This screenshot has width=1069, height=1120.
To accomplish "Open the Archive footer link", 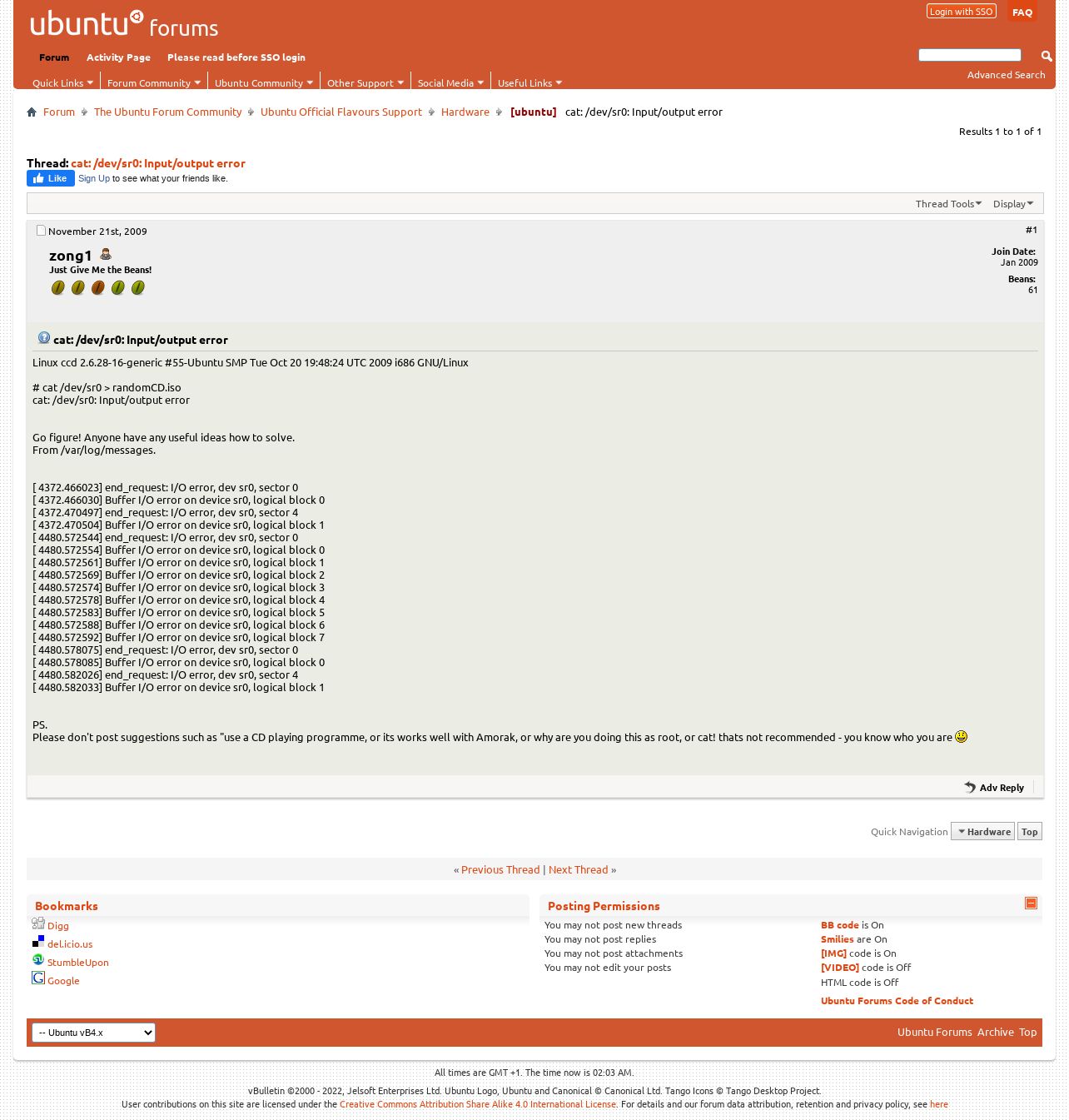I will (996, 1032).
